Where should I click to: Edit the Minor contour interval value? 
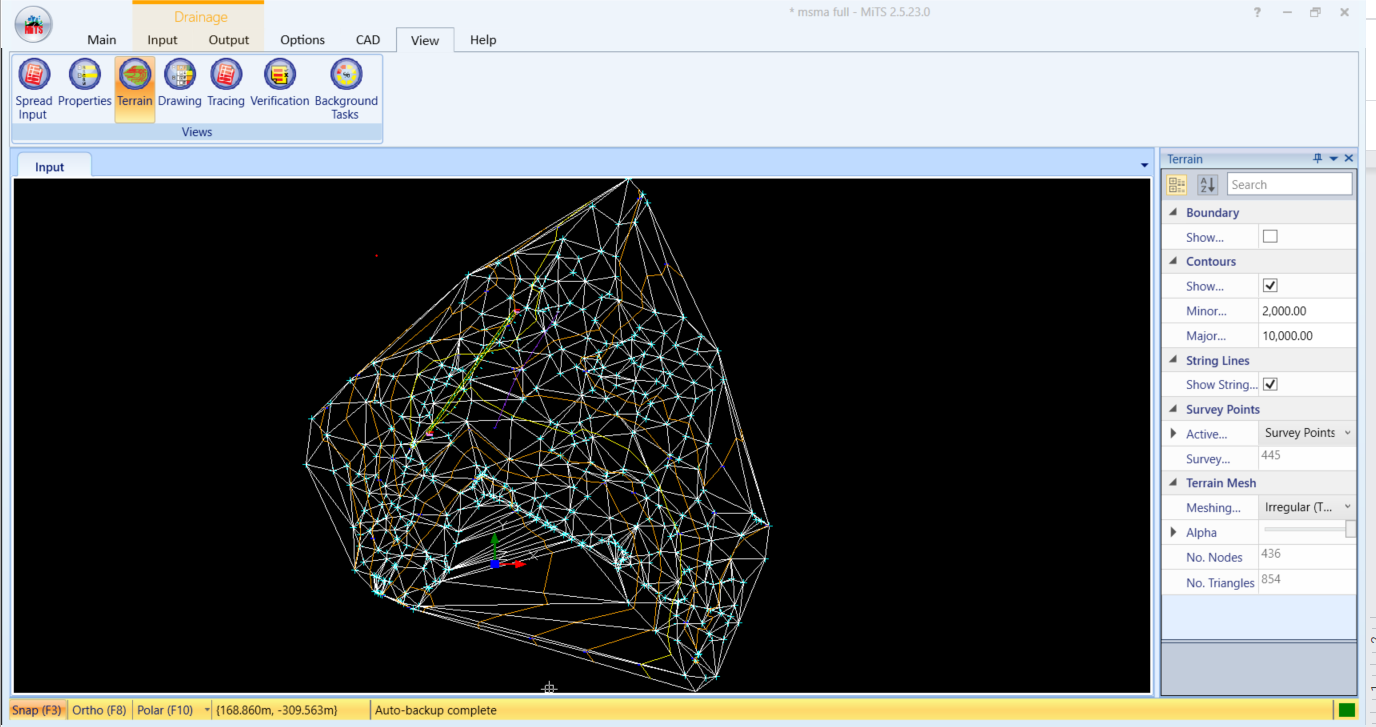[x=1307, y=311]
